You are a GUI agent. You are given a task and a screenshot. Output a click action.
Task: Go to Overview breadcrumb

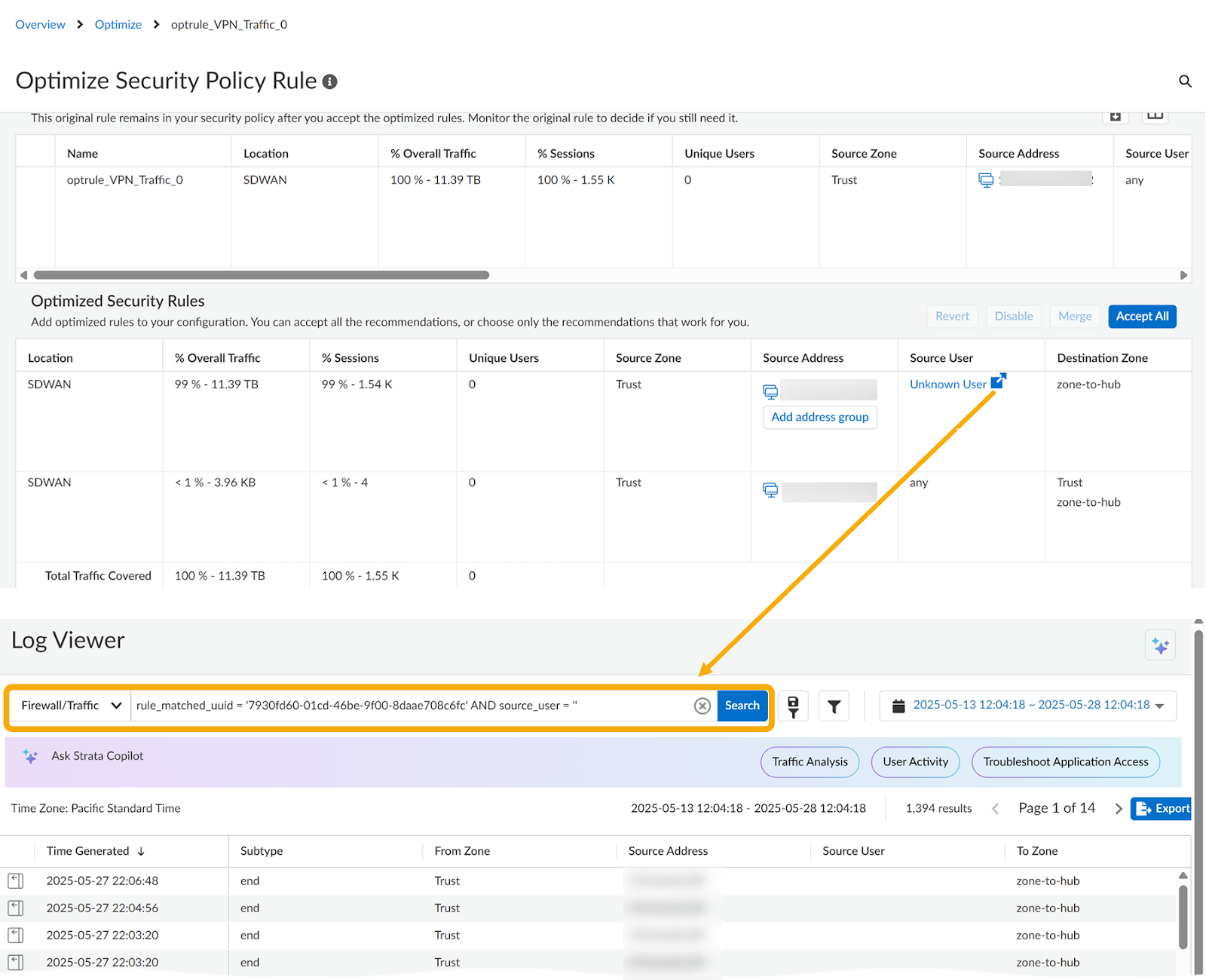(x=40, y=24)
